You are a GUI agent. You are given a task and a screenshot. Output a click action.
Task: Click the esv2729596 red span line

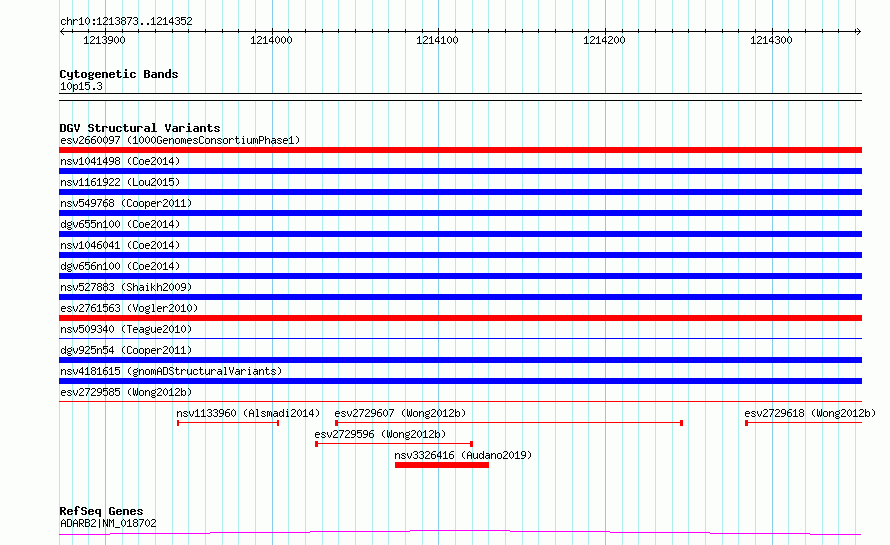click(x=394, y=444)
